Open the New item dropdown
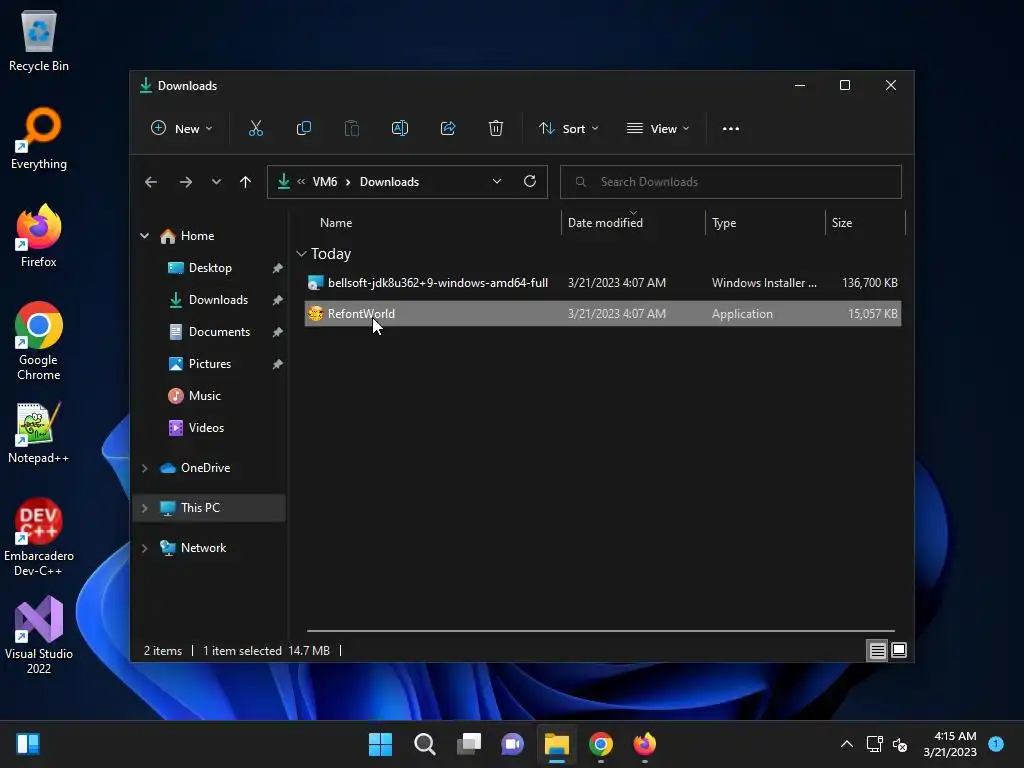This screenshot has height=768, width=1024. point(182,129)
